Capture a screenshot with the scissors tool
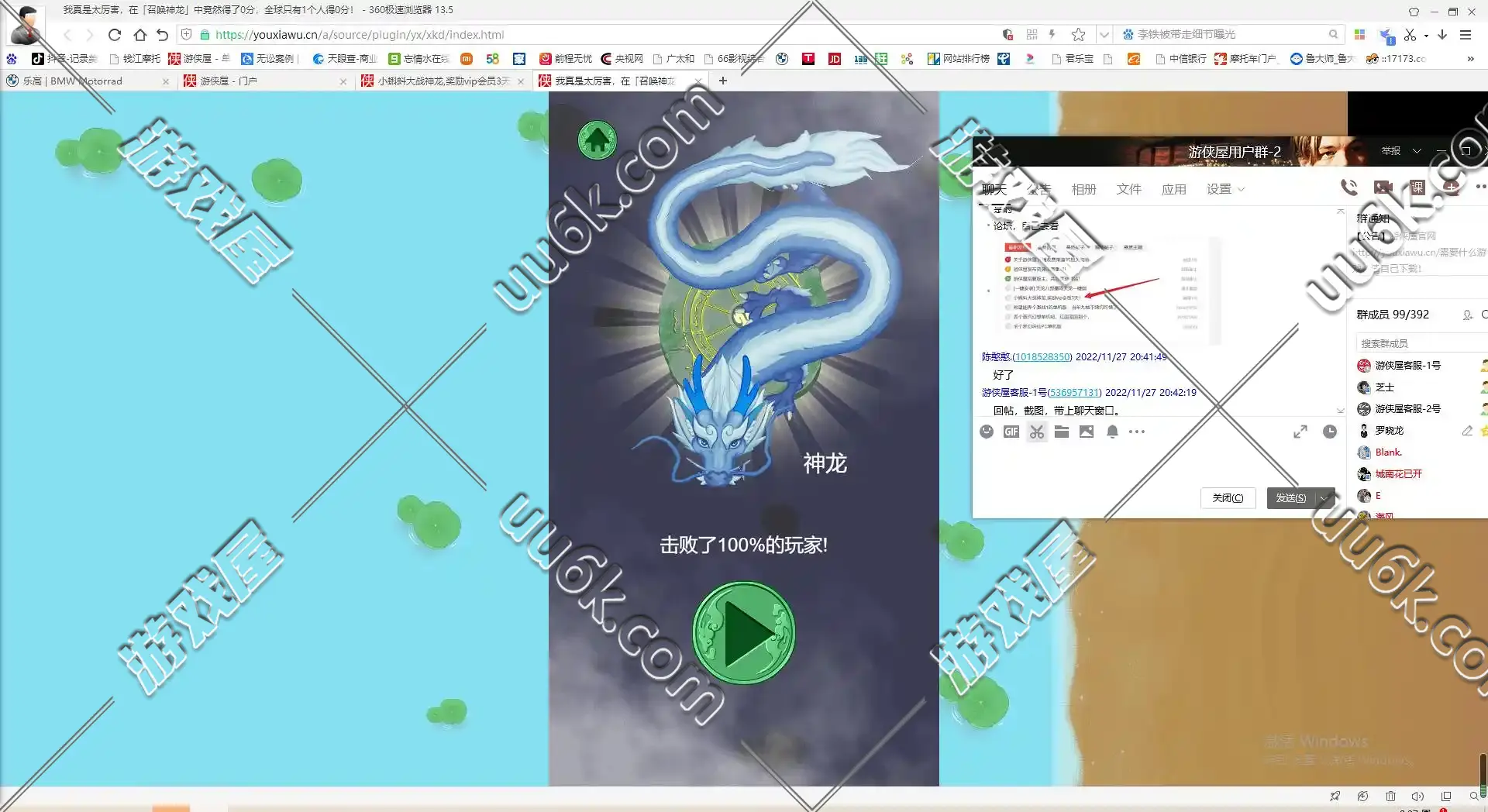This screenshot has height=812, width=1488. tap(1036, 432)
